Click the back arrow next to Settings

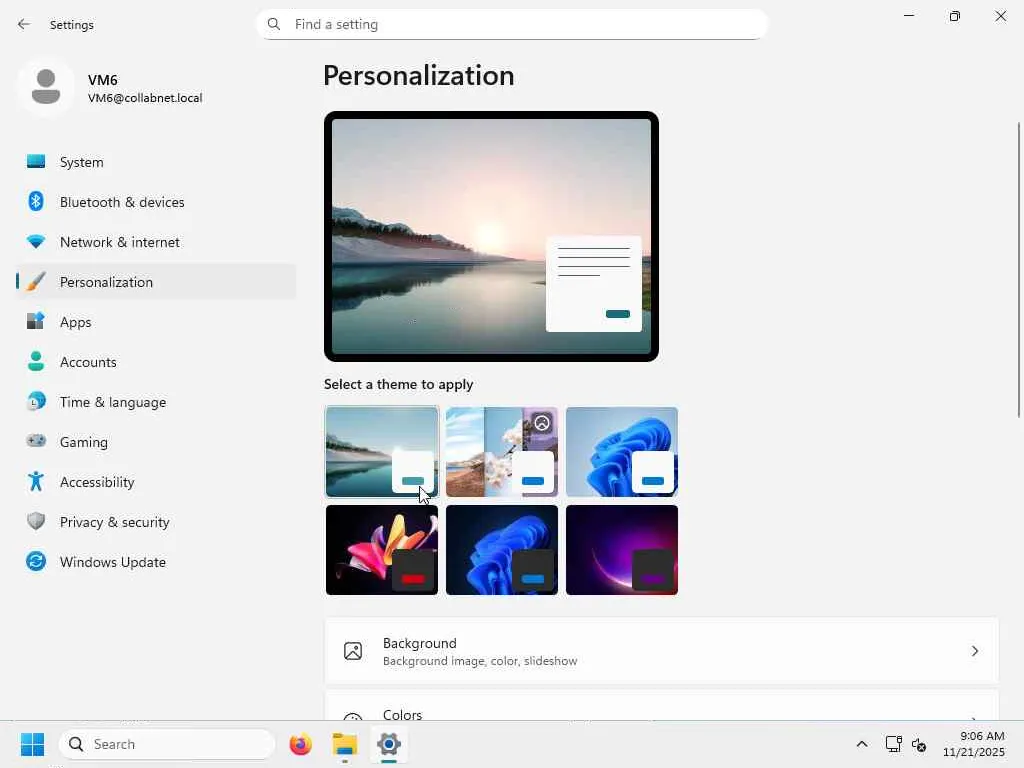[x=24, y=24]
